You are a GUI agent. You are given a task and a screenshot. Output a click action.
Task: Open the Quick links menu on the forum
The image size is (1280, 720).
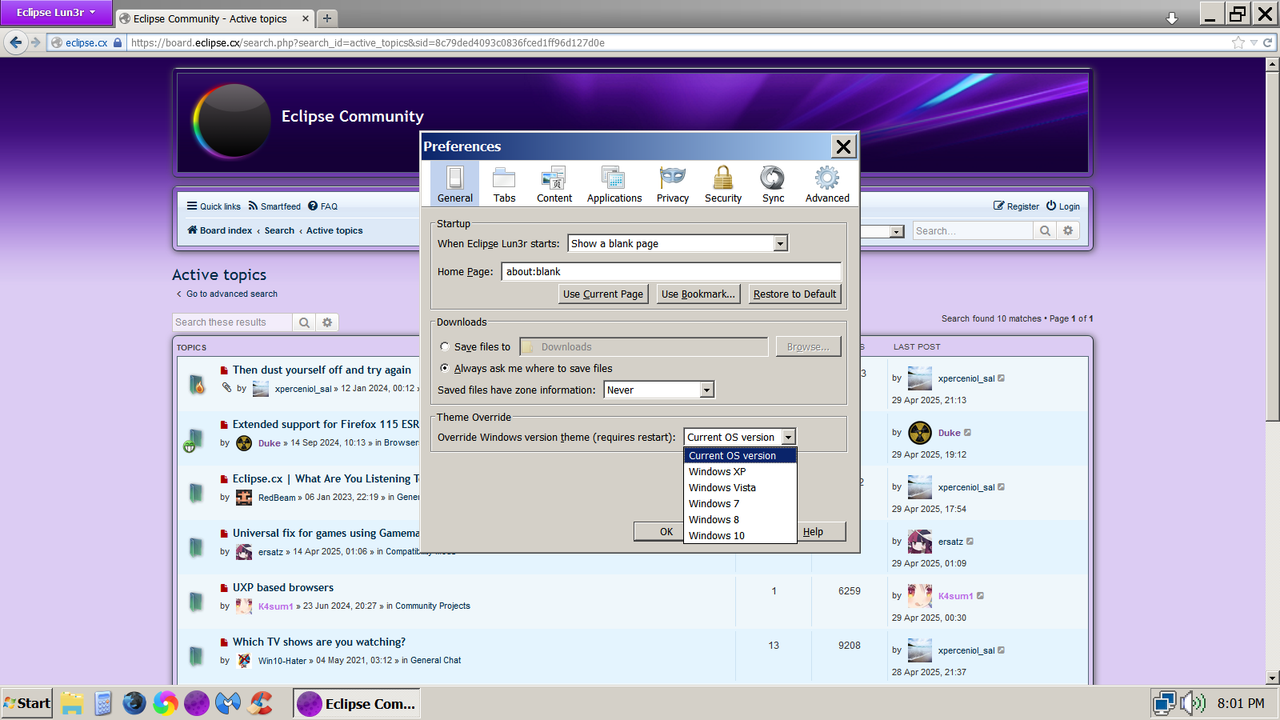[x=214, y=206]
